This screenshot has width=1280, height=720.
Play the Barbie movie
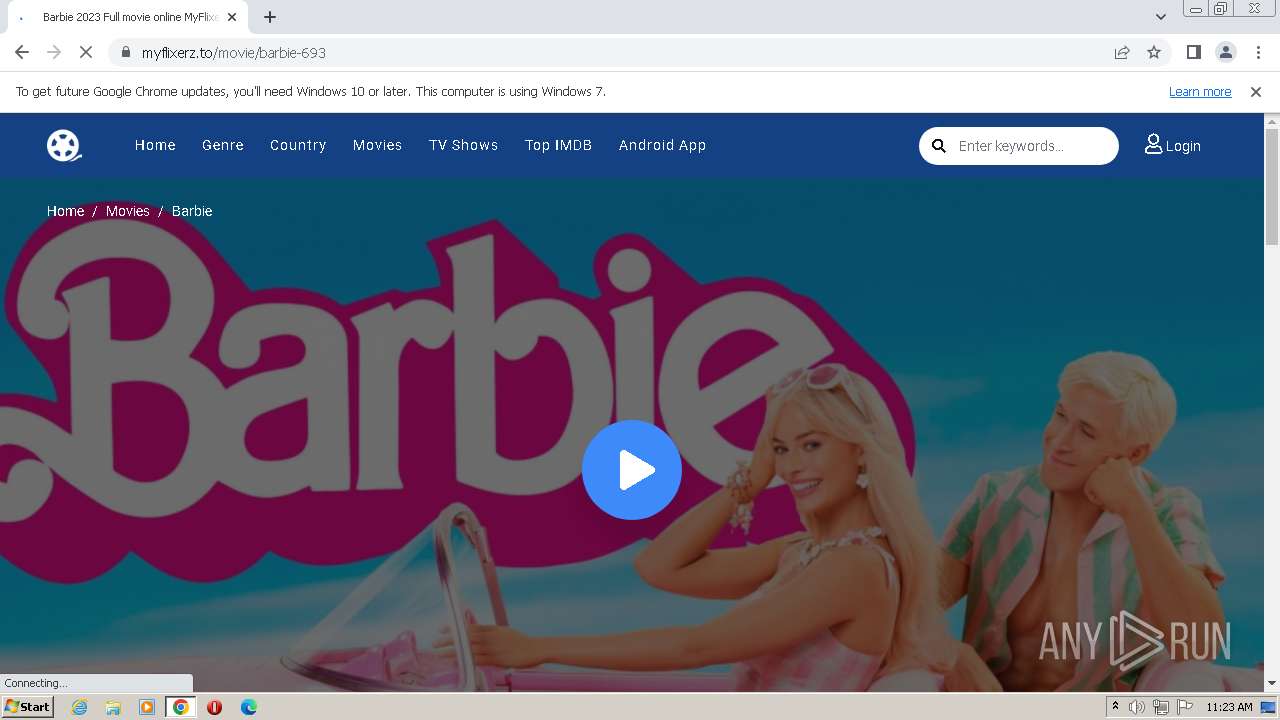click(632, 470)
